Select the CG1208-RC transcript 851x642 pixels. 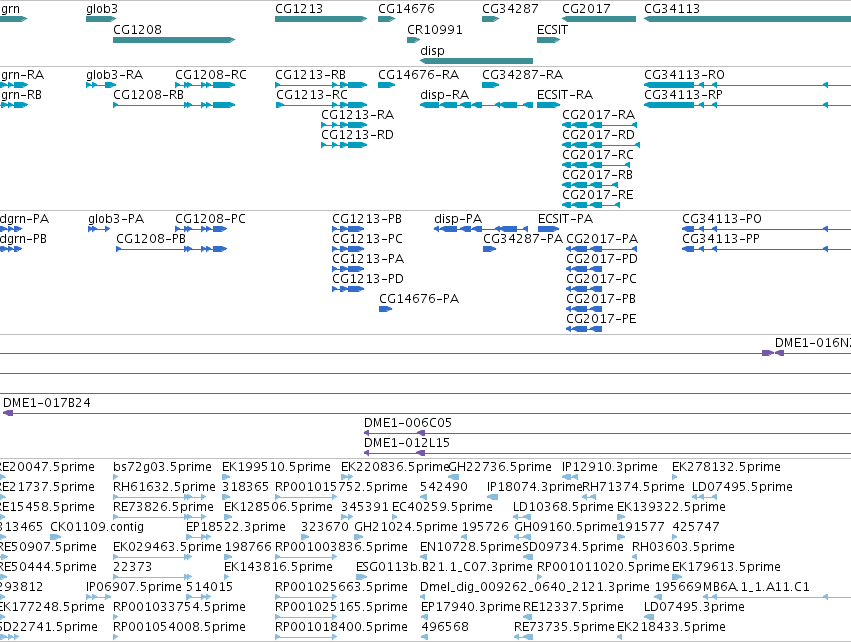tap(205, 85)
